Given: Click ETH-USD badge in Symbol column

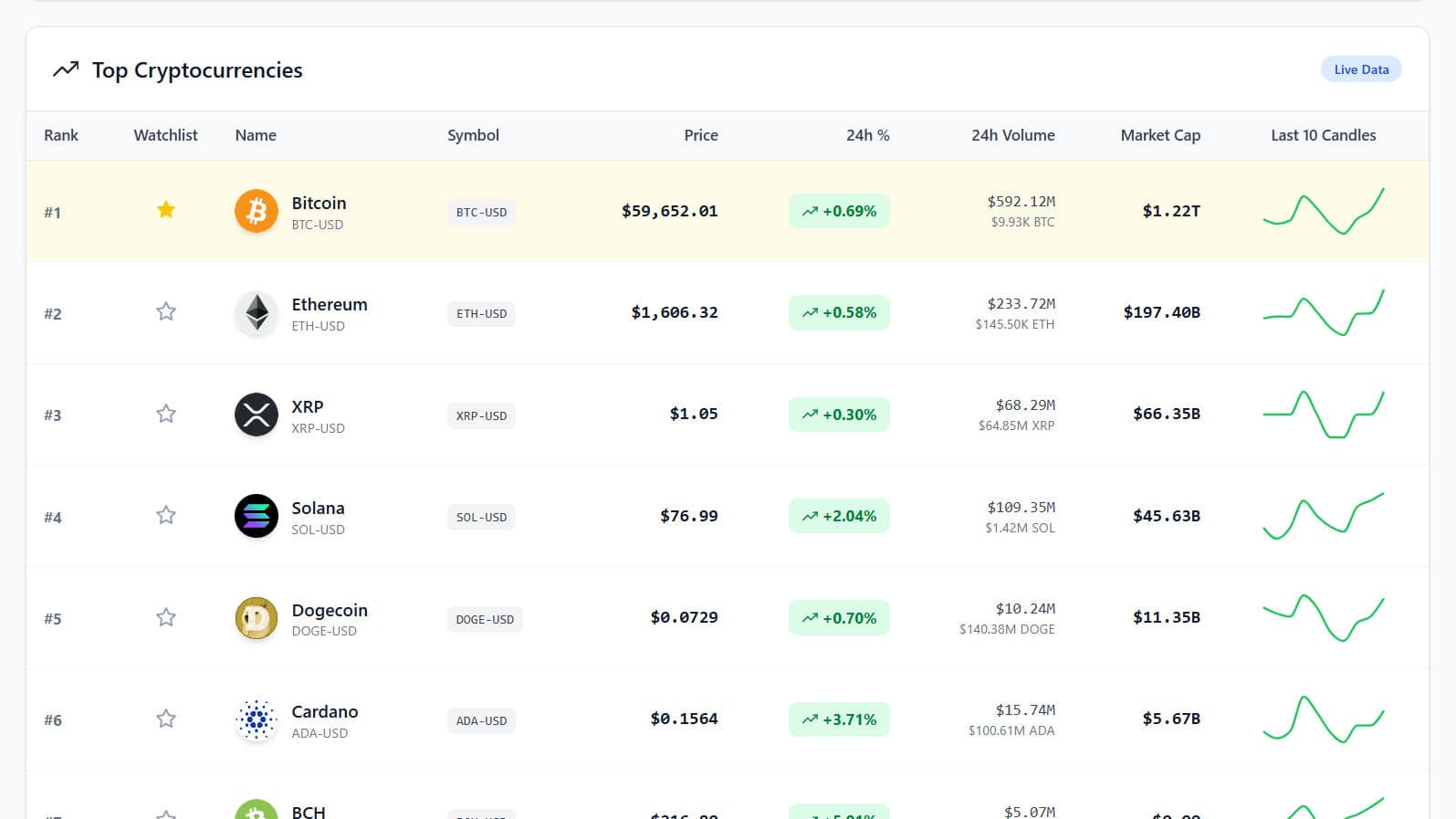Looking at the screenshot, I should tap(481, 314).
